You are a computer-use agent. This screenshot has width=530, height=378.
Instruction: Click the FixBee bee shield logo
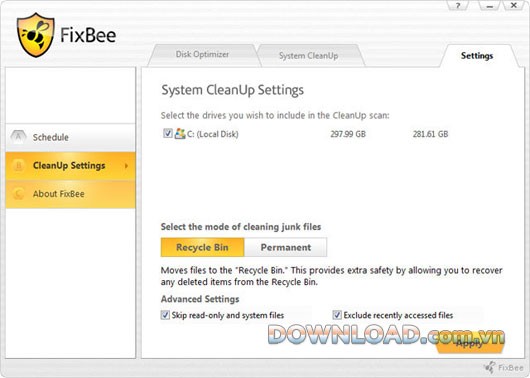coord(35,35)
